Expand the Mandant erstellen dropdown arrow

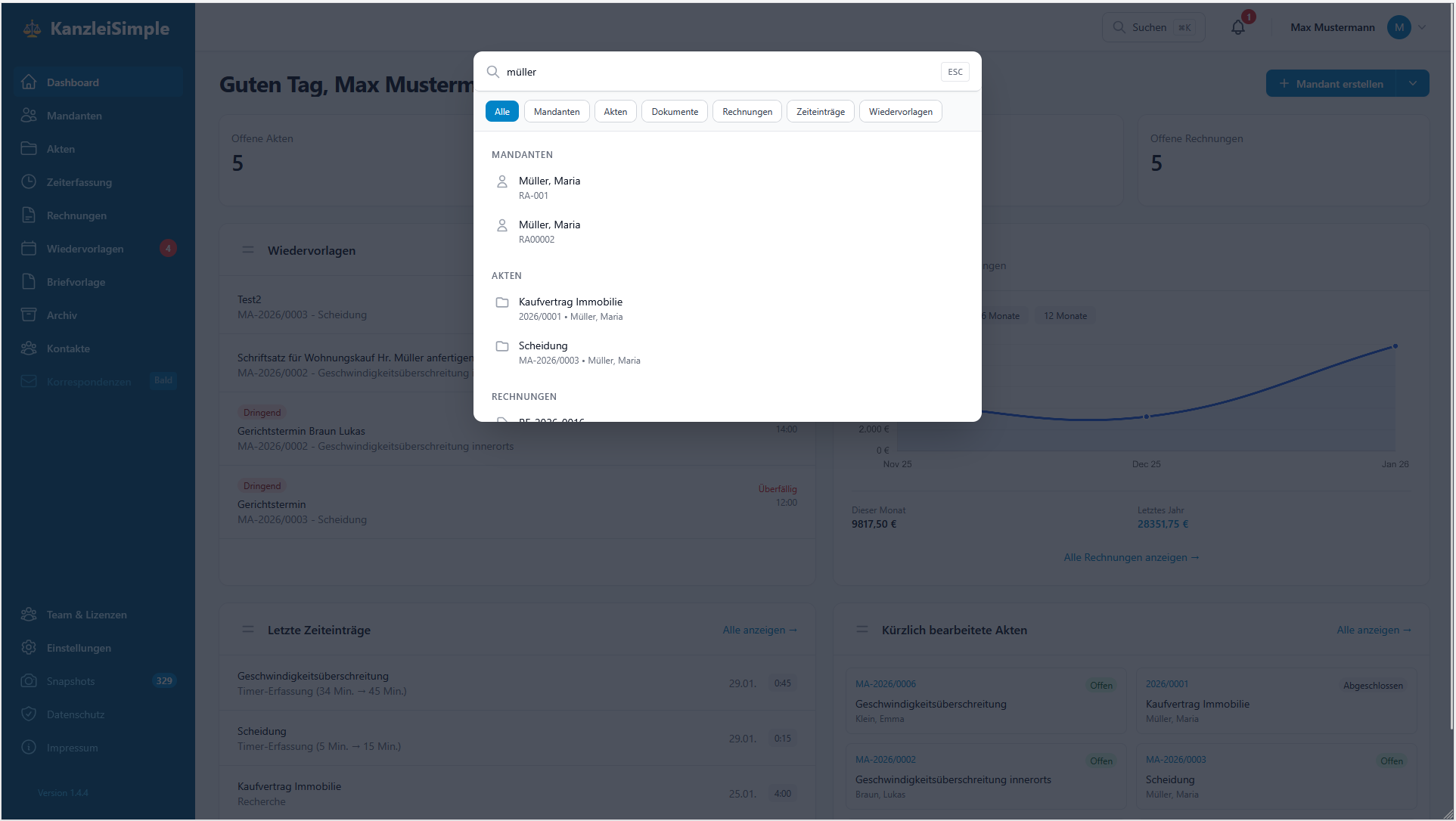(x=1412, y=84)
